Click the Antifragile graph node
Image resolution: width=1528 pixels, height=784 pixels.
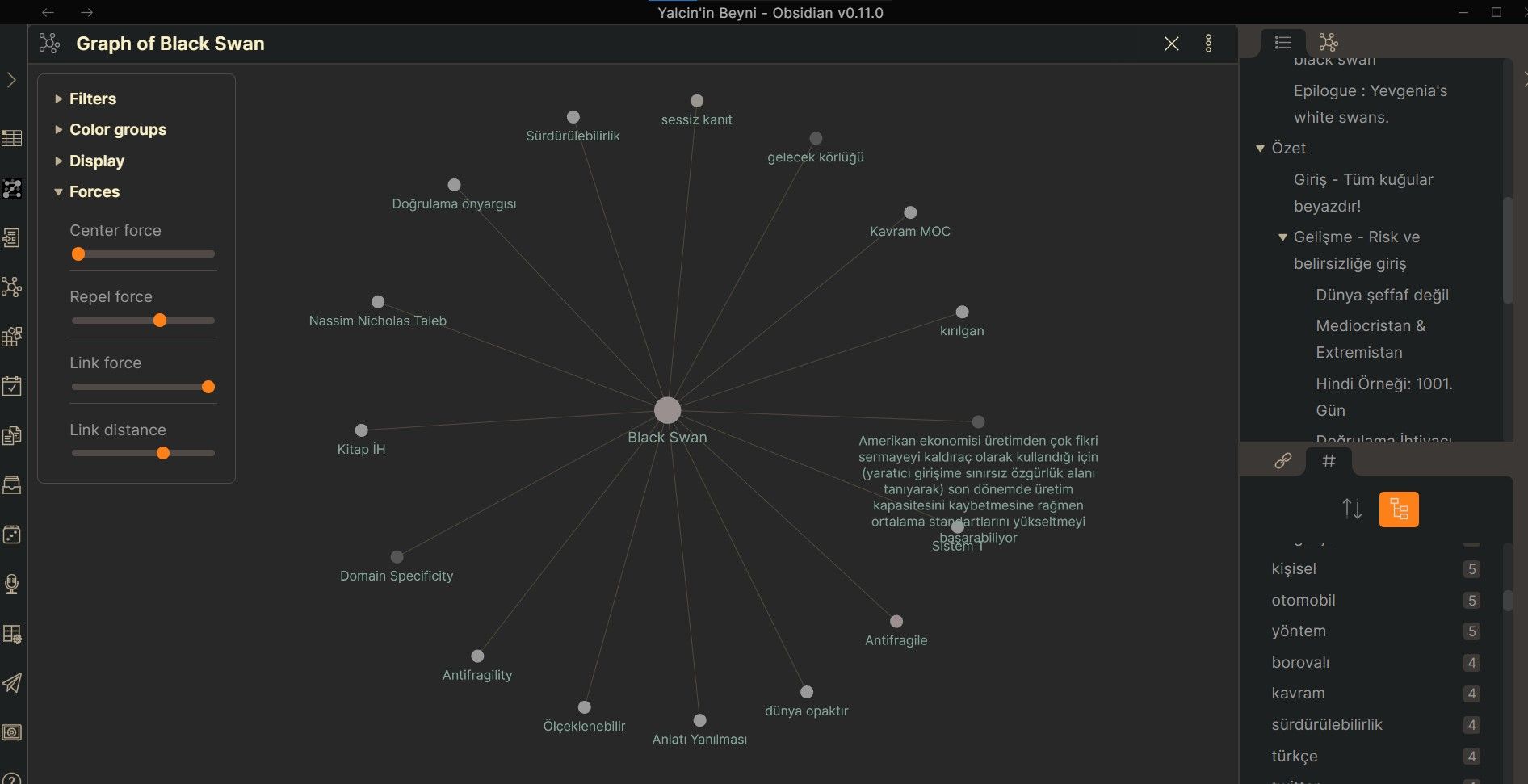tap(896, 622)
